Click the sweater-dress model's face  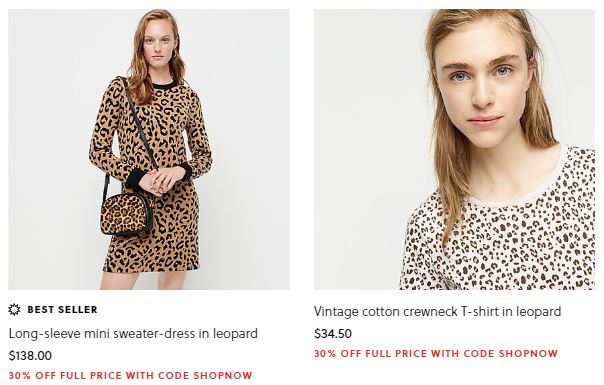point(159,47)
